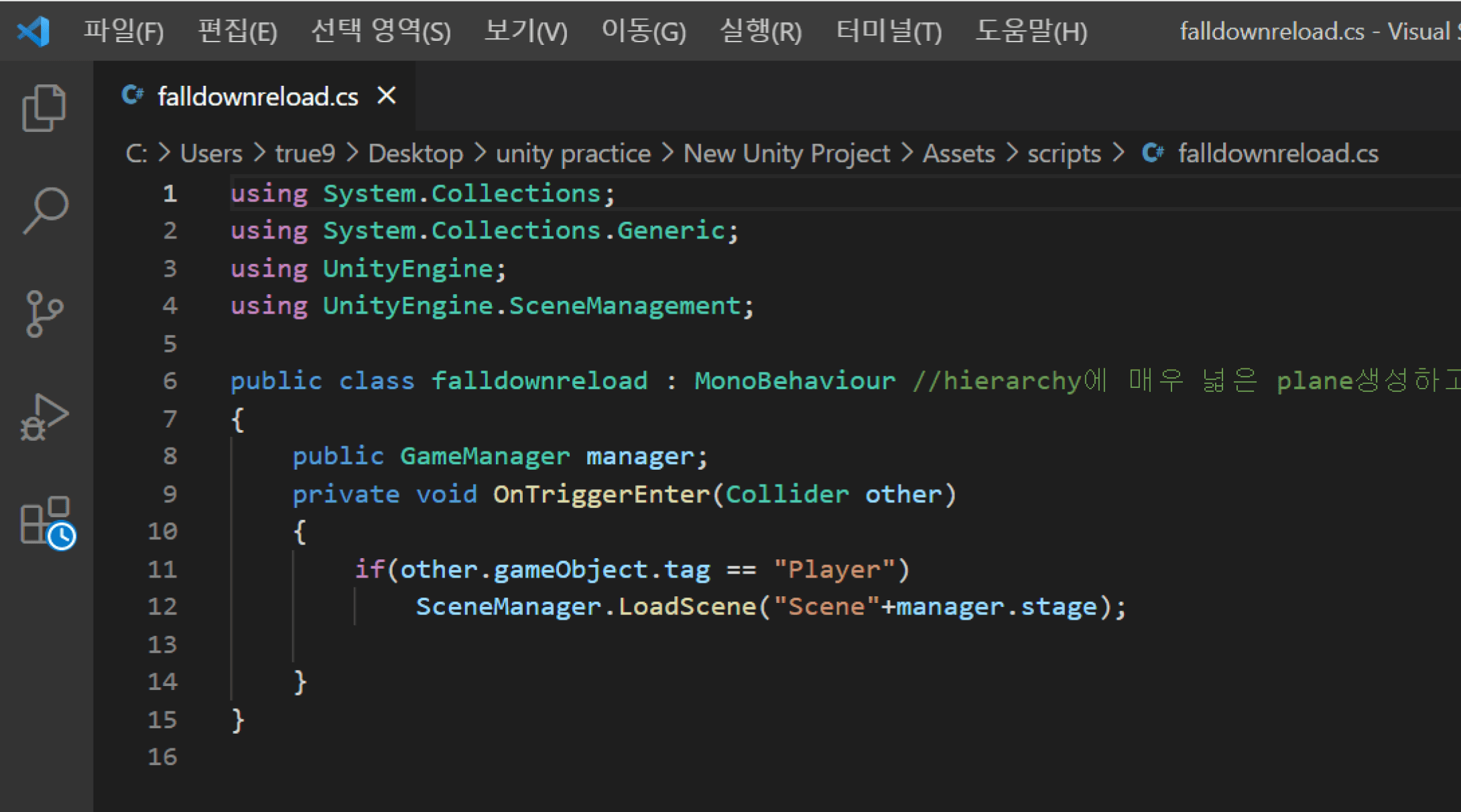Open the 실행(R) menu
The width and height of the screenshot is (1461, 812).
point(760,31)
